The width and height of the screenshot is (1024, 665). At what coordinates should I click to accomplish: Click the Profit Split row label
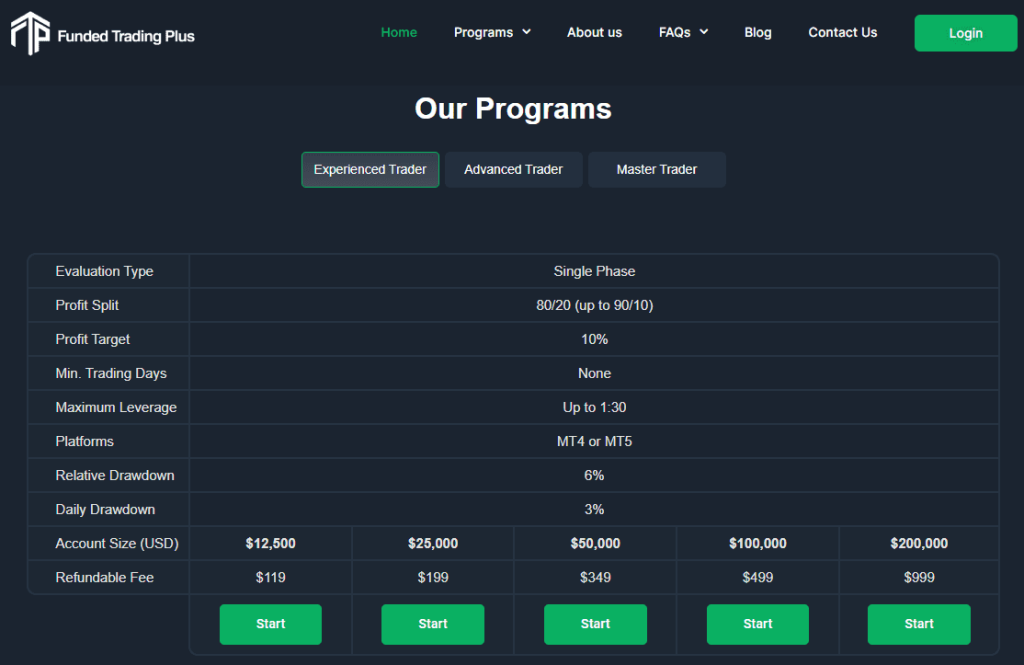point(87,305)
